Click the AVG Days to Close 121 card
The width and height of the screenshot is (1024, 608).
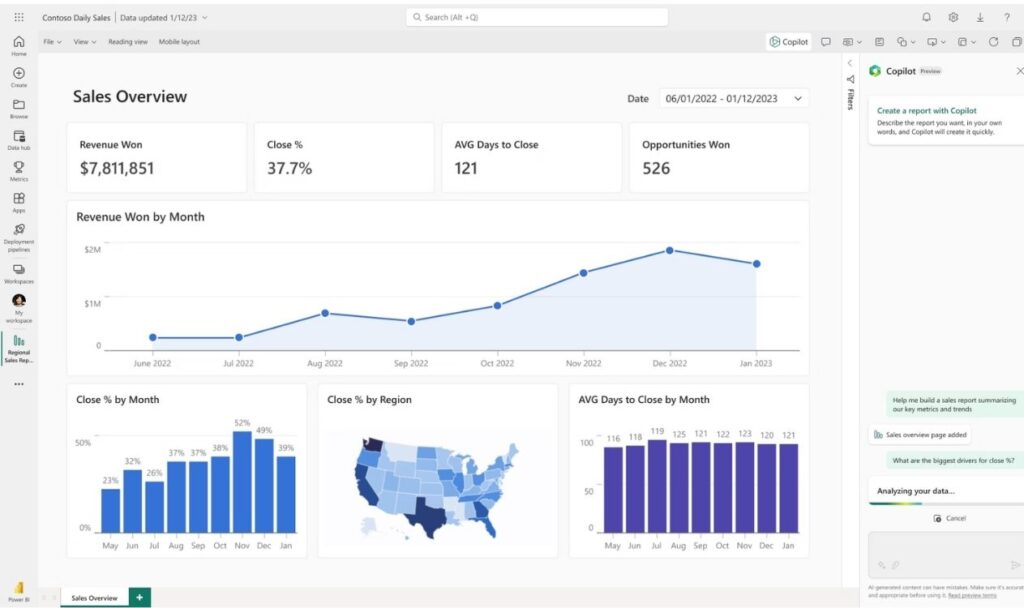click(532, 157)
